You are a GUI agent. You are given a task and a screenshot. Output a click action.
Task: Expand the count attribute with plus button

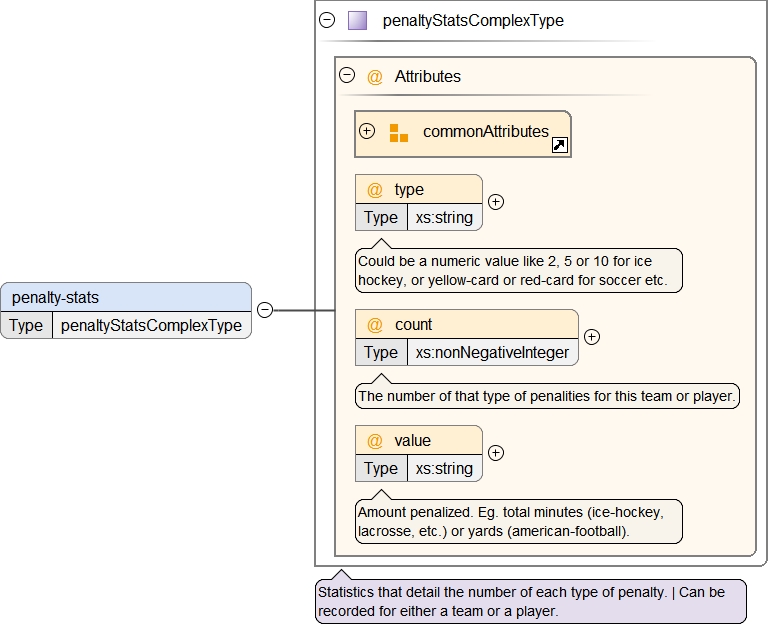[x=591, y=337]
